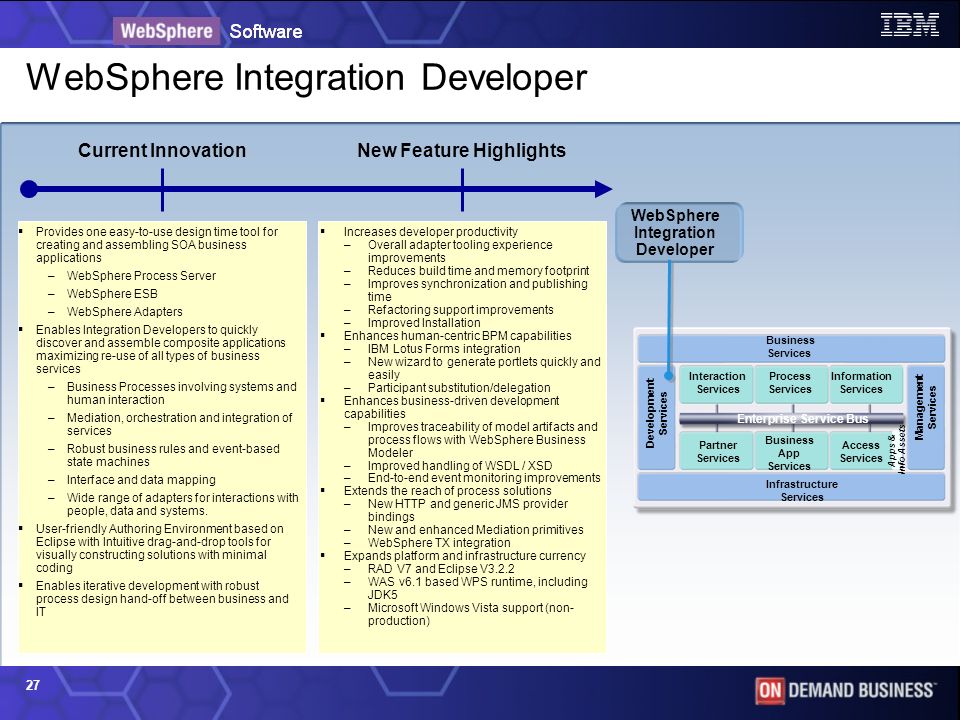Click 'New HTTP and generic JMS provider' sub-bullet
960x720 pixels.
(468, 510)
